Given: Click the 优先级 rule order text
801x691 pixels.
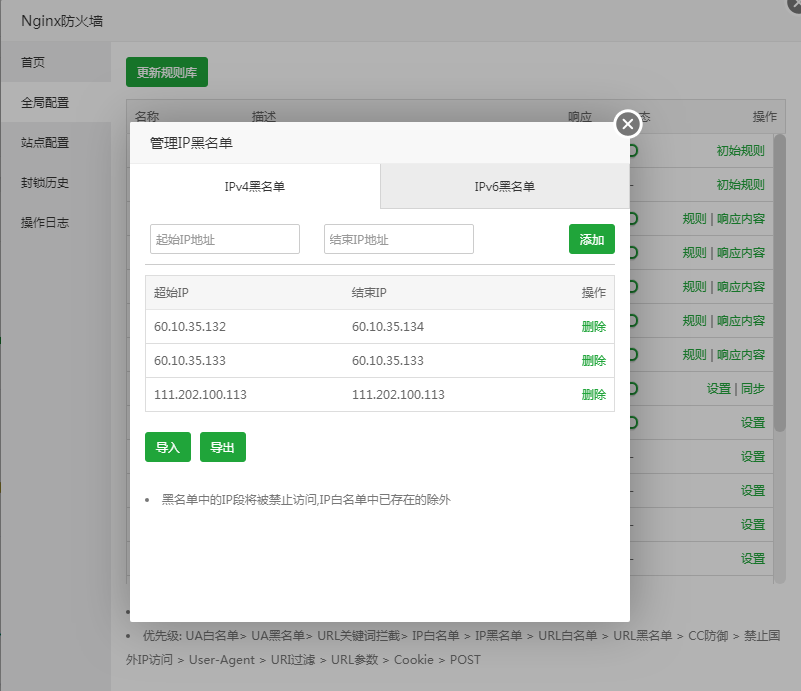Looking at the screenshot, I should coord(453,648).
